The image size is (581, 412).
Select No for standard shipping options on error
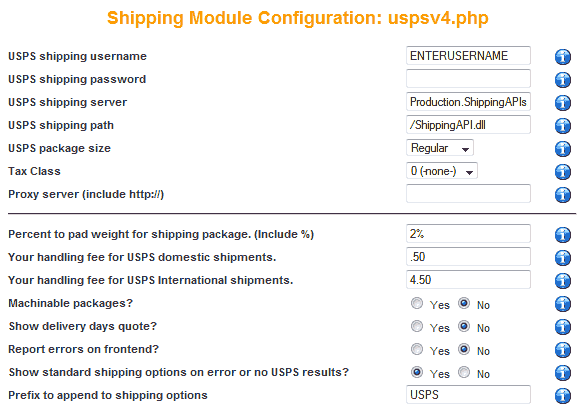pyautogui.click(x=464, y=372)
